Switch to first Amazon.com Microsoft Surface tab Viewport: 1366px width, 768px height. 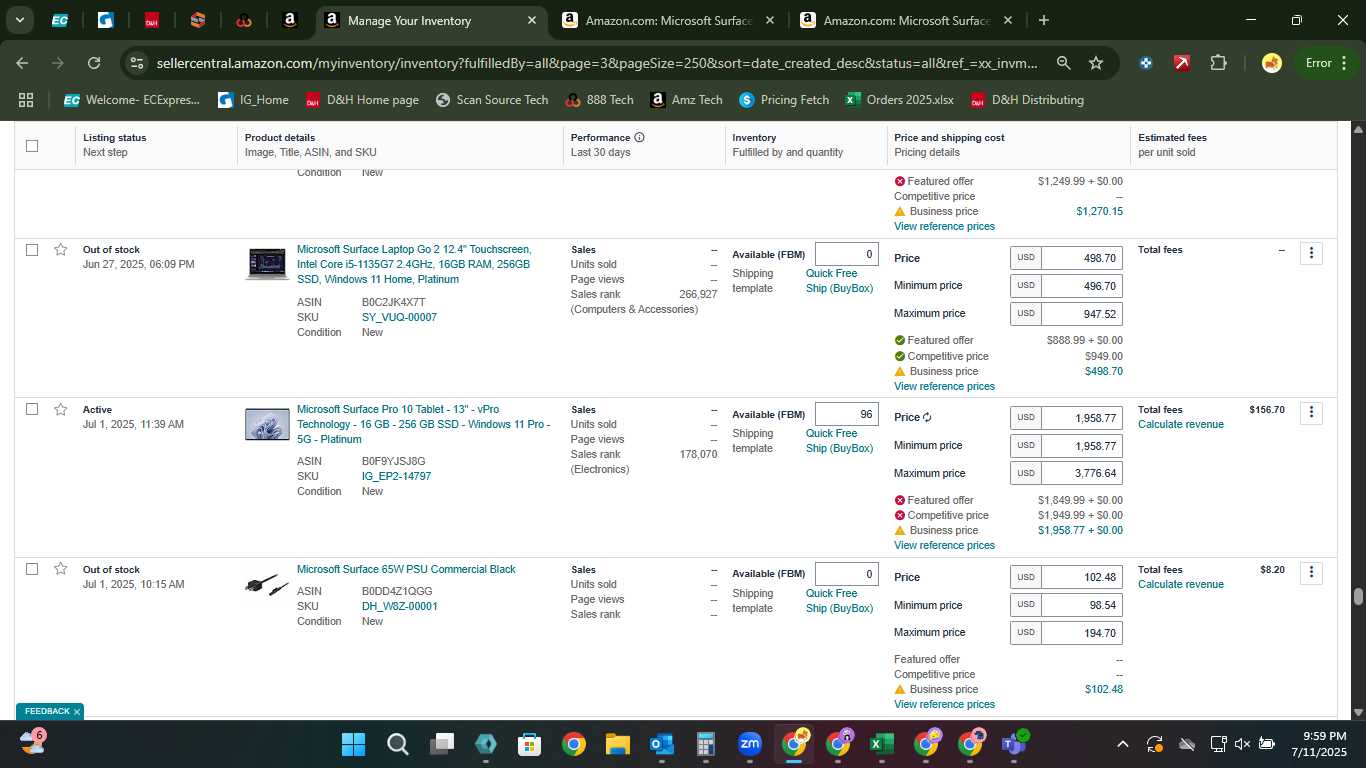[x=668, y=20]
